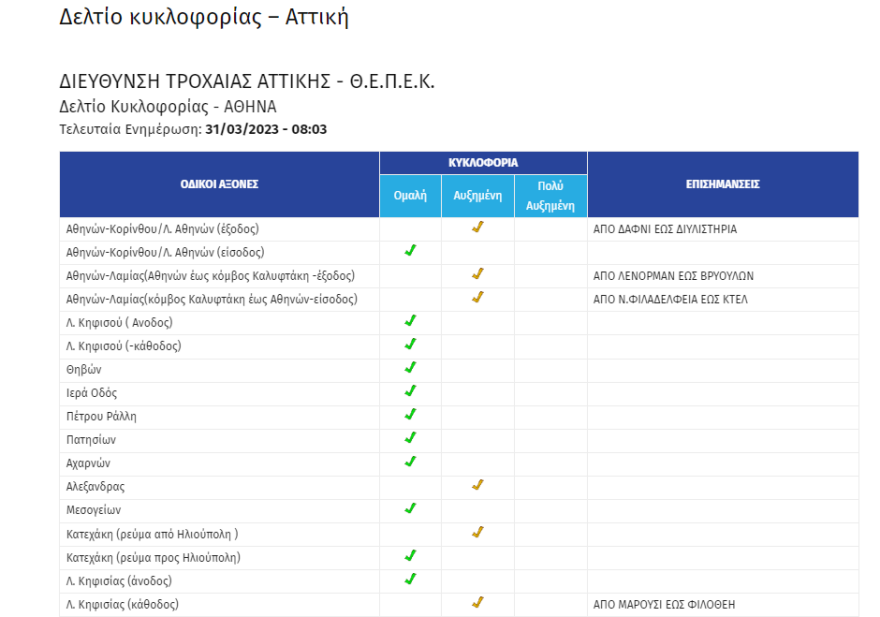Click the yellow checkmark for Κατεχάκη (ρεύμα από Ηλιούπολη)
The height and width of the screenshot is (617, 880).
(477, 532)
